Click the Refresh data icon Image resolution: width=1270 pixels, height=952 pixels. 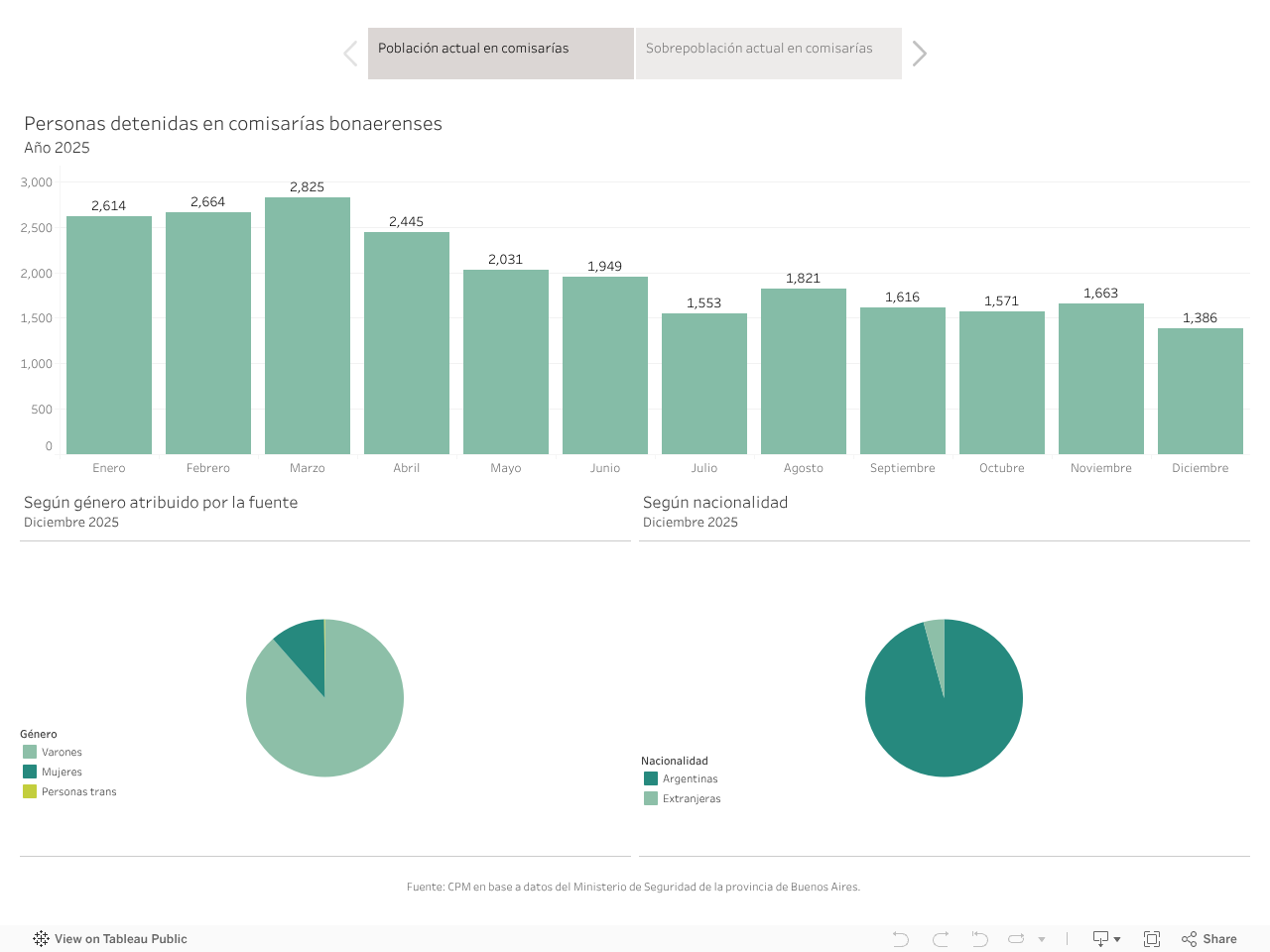1016,939
